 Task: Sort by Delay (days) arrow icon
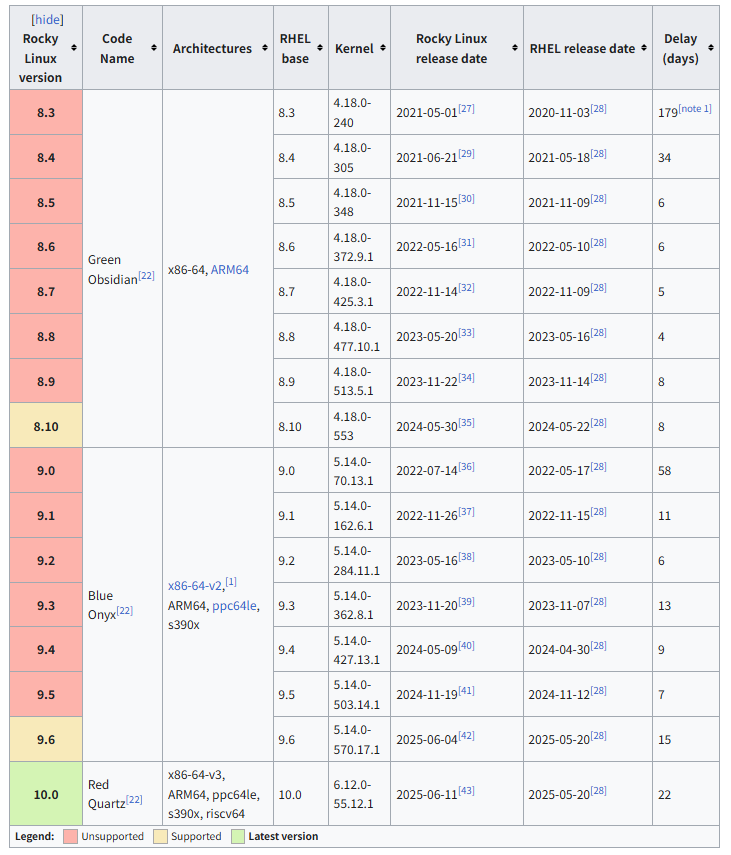711,48
